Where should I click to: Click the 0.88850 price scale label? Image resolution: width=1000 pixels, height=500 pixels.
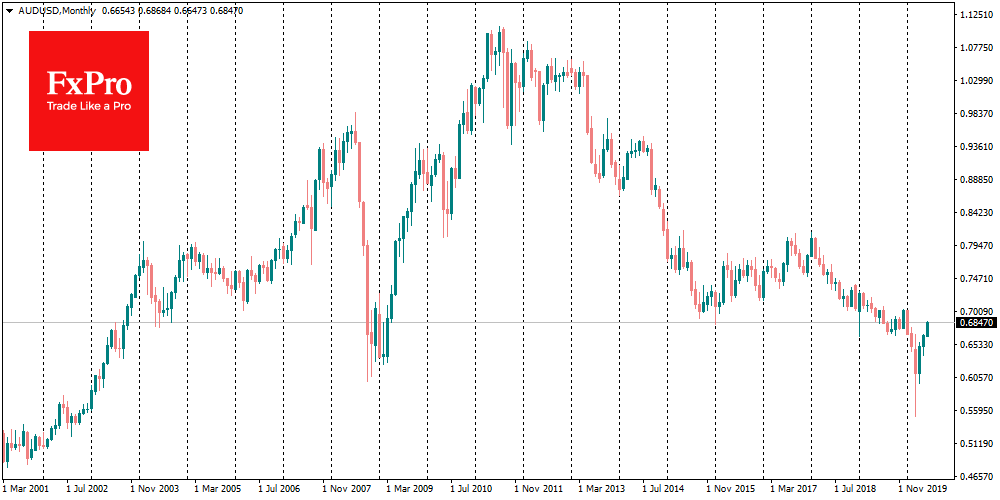click(974, 180)
